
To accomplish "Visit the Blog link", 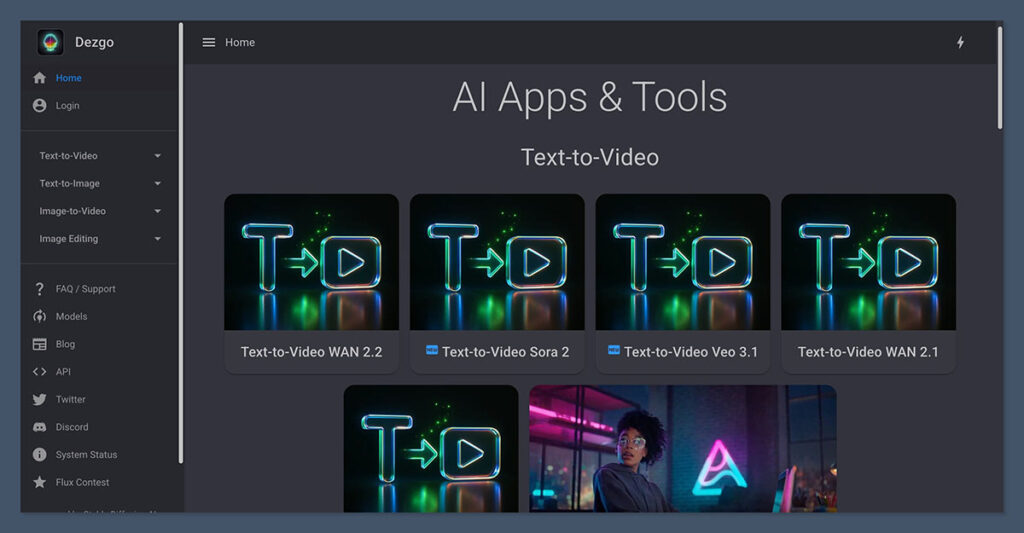I will coord(65,344).
